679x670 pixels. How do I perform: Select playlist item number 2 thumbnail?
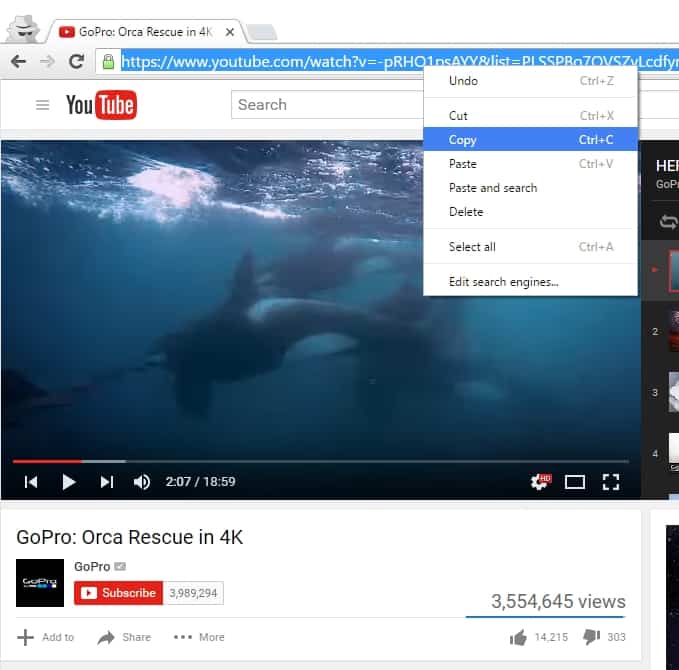pos(674,331)
